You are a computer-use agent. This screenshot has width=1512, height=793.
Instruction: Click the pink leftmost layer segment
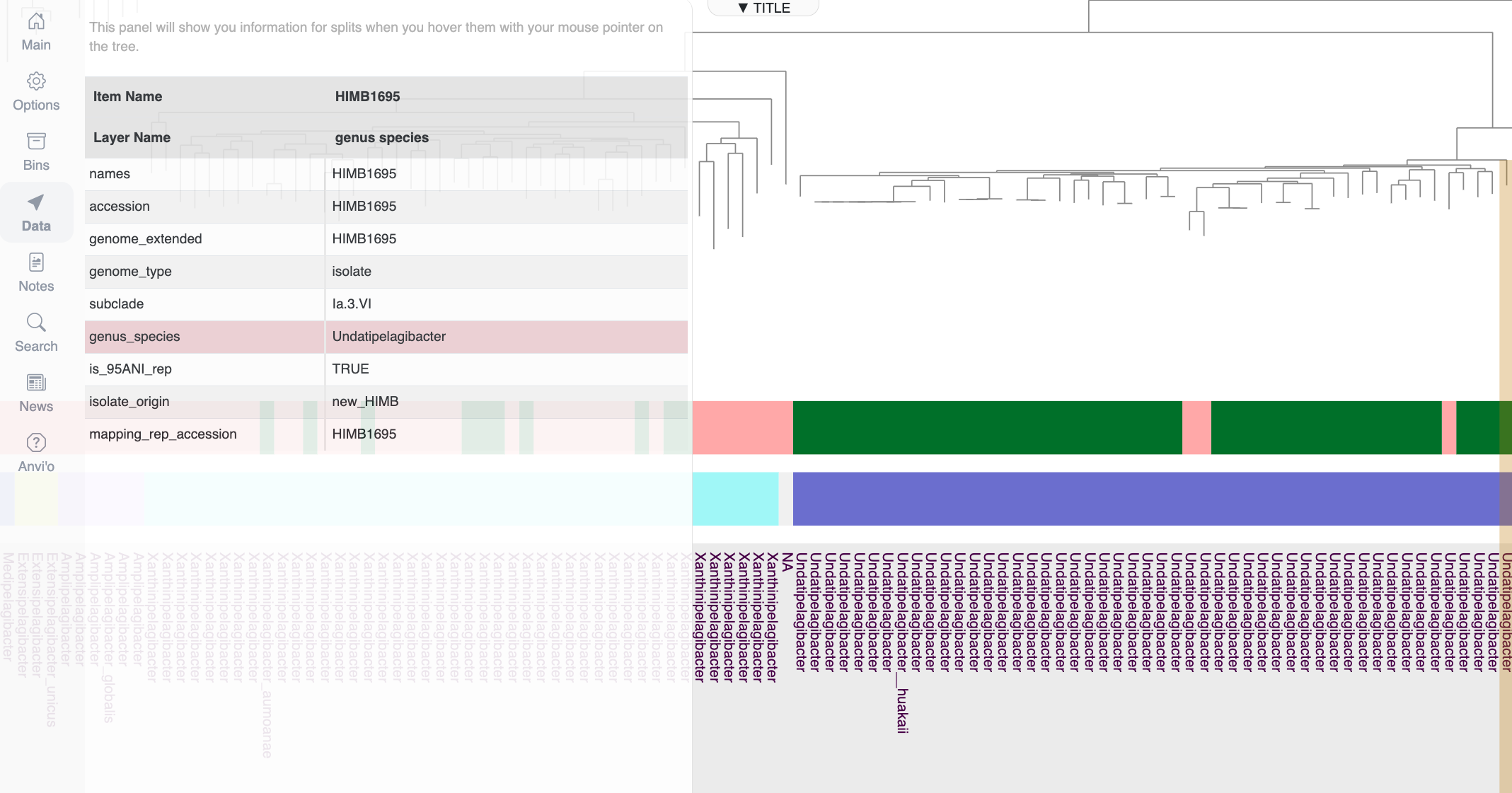pyautogui.click(x=741, y=427)
